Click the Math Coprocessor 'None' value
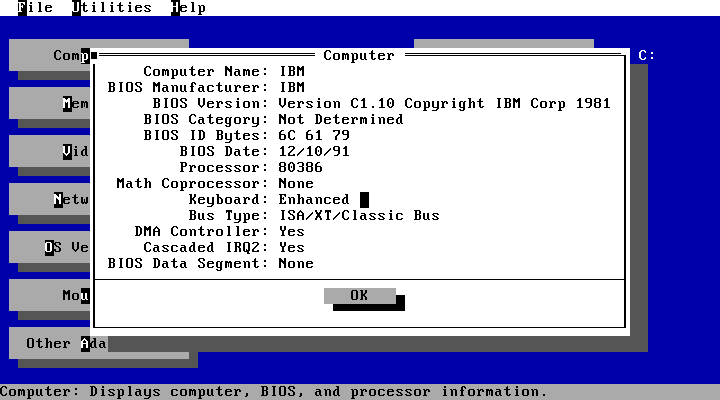 point(296,183)
